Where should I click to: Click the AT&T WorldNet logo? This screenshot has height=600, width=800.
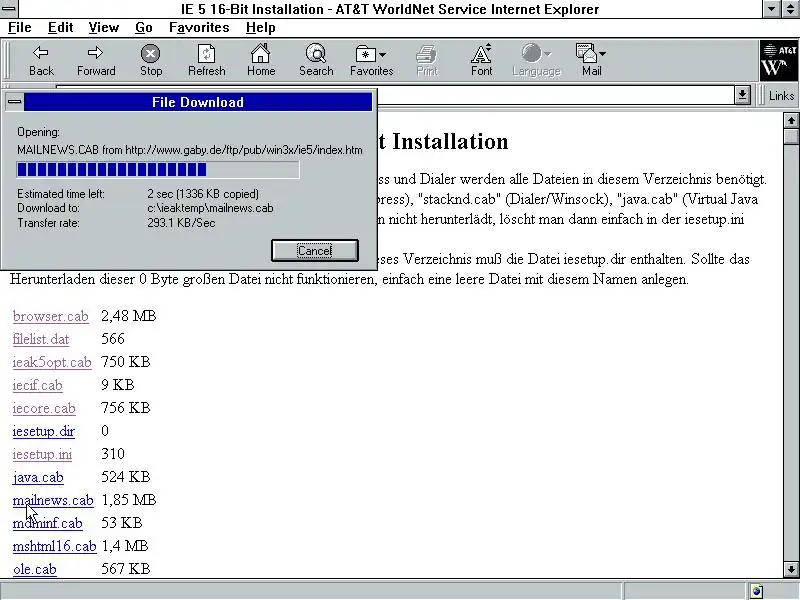point(779,60)
